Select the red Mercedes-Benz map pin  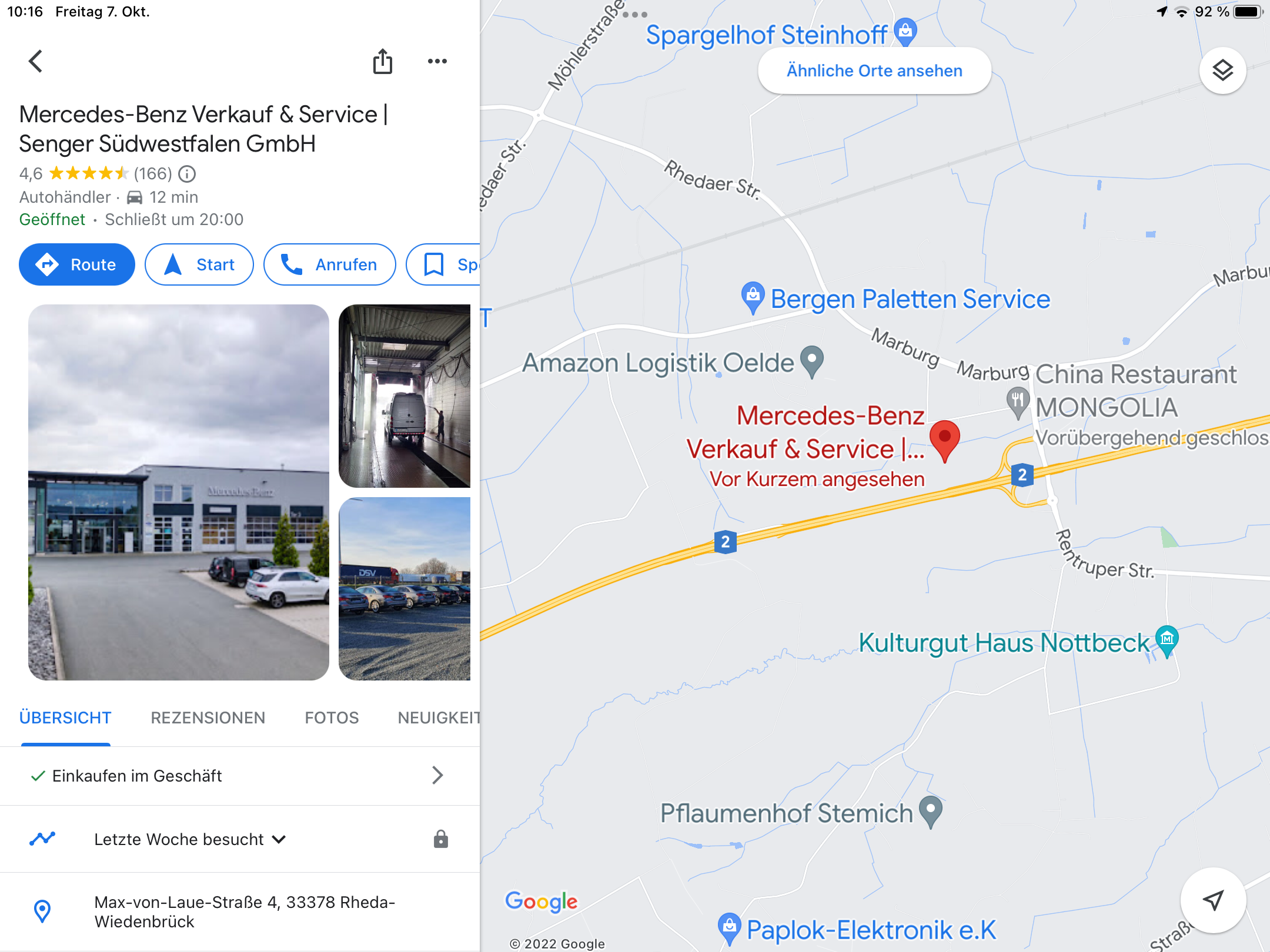point(945,441)
